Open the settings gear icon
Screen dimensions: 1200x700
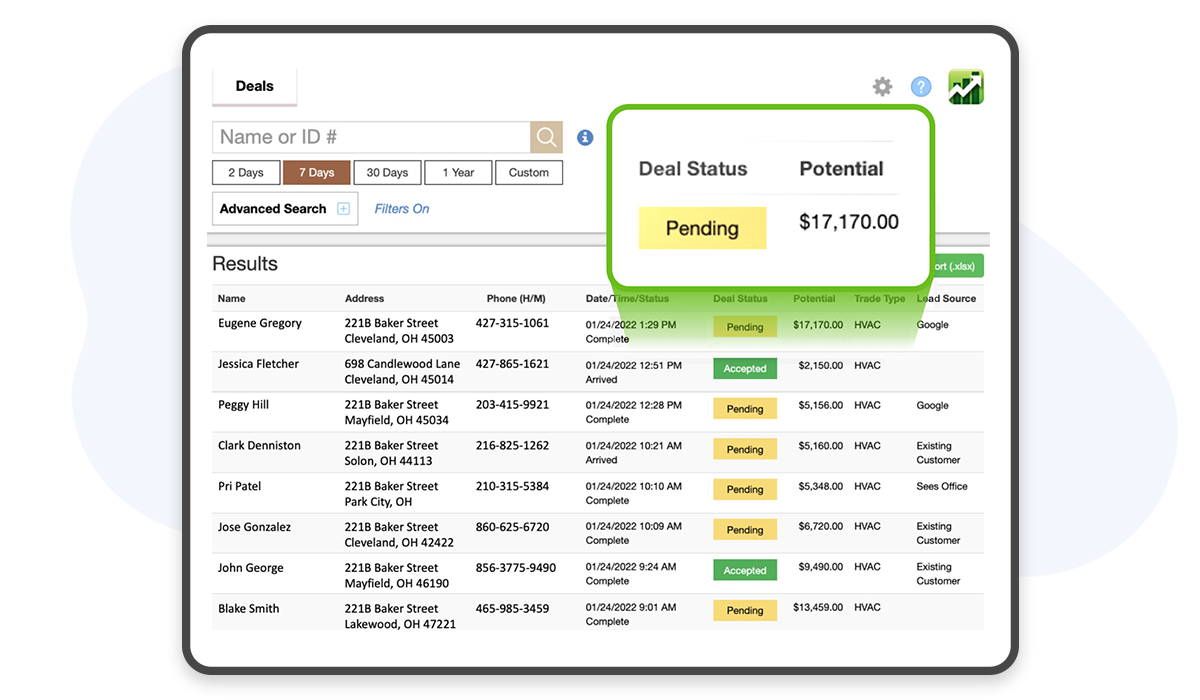tap(882, 87)
